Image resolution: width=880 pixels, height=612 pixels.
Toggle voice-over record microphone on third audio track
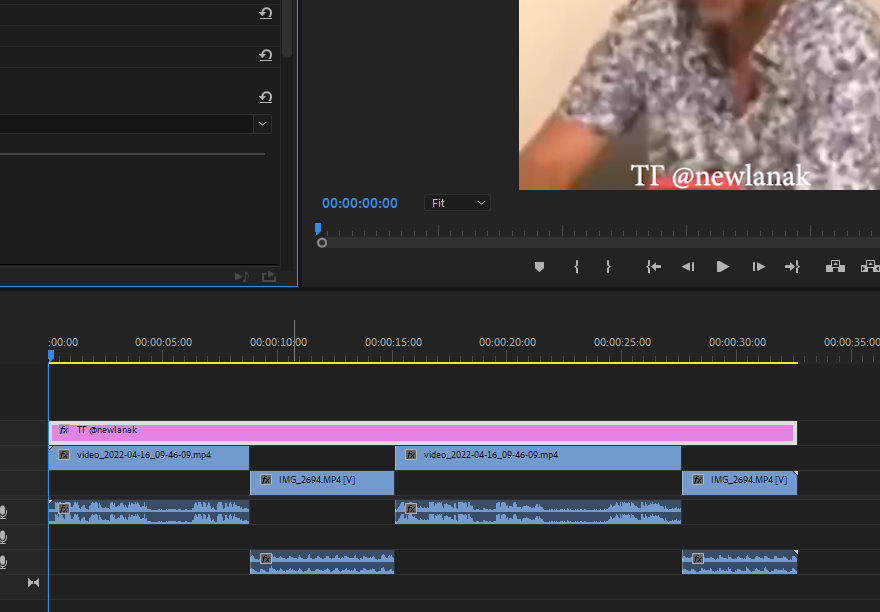coord(4,562)
